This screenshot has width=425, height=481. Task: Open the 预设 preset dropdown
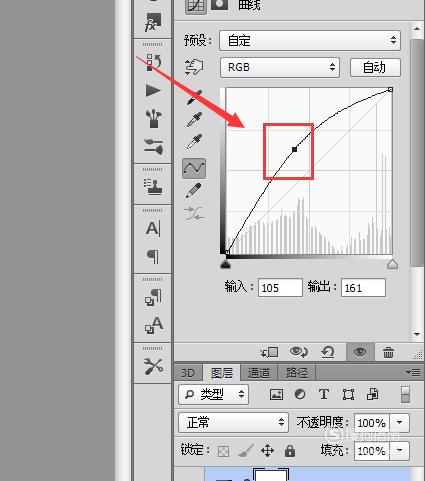tap(310, 41)
